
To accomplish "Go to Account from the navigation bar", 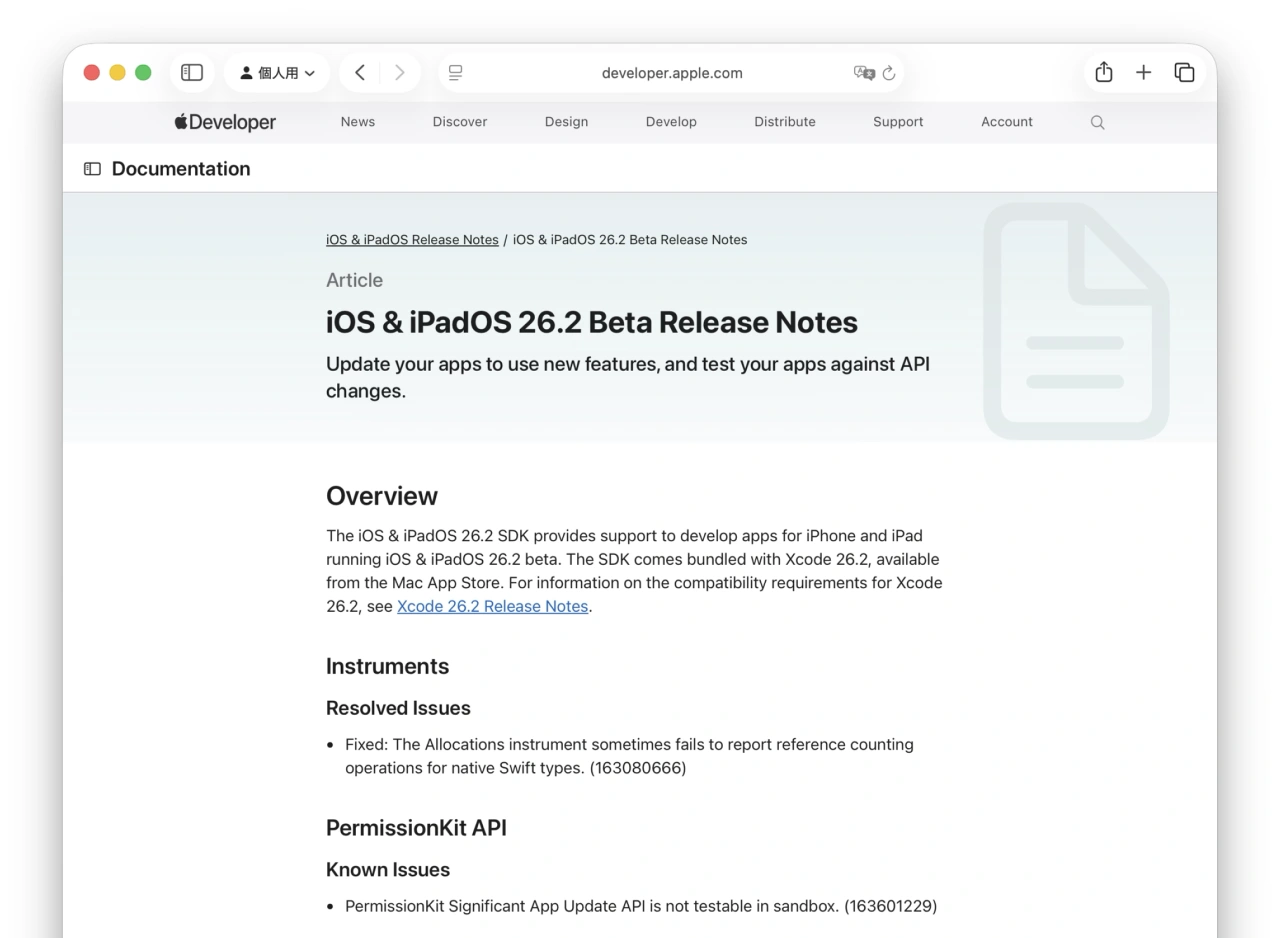I will [x=1006, y=121].
